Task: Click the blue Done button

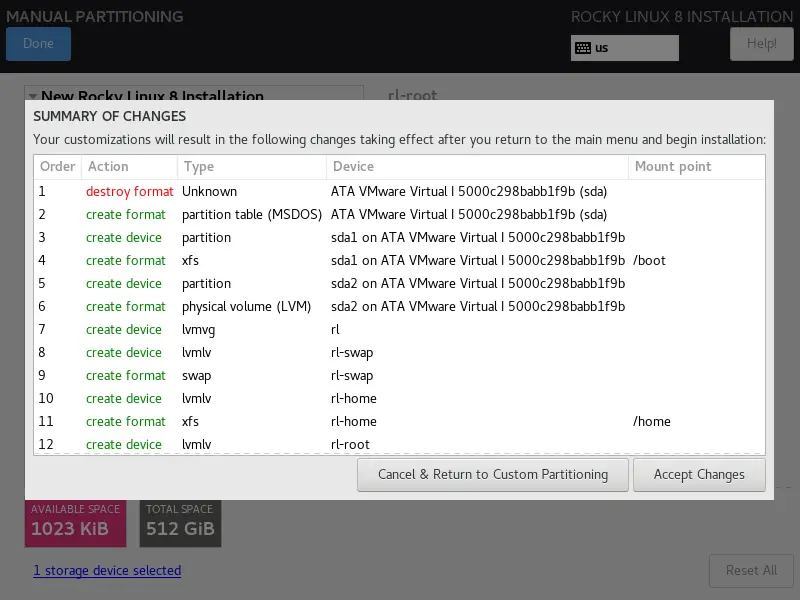Action: click(x=38, y=44)
